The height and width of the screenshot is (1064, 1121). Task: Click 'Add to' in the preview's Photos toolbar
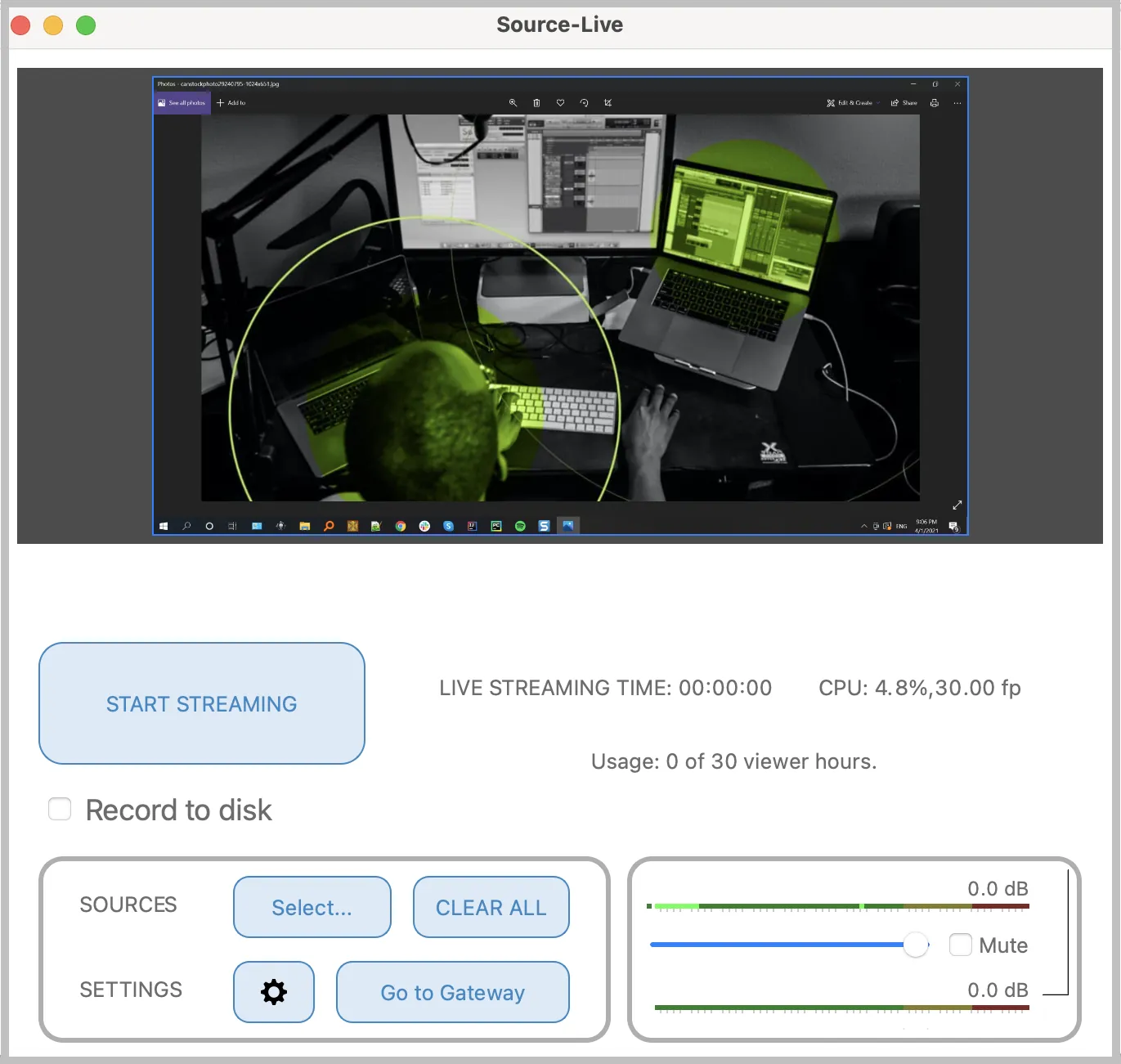point(231,103)
